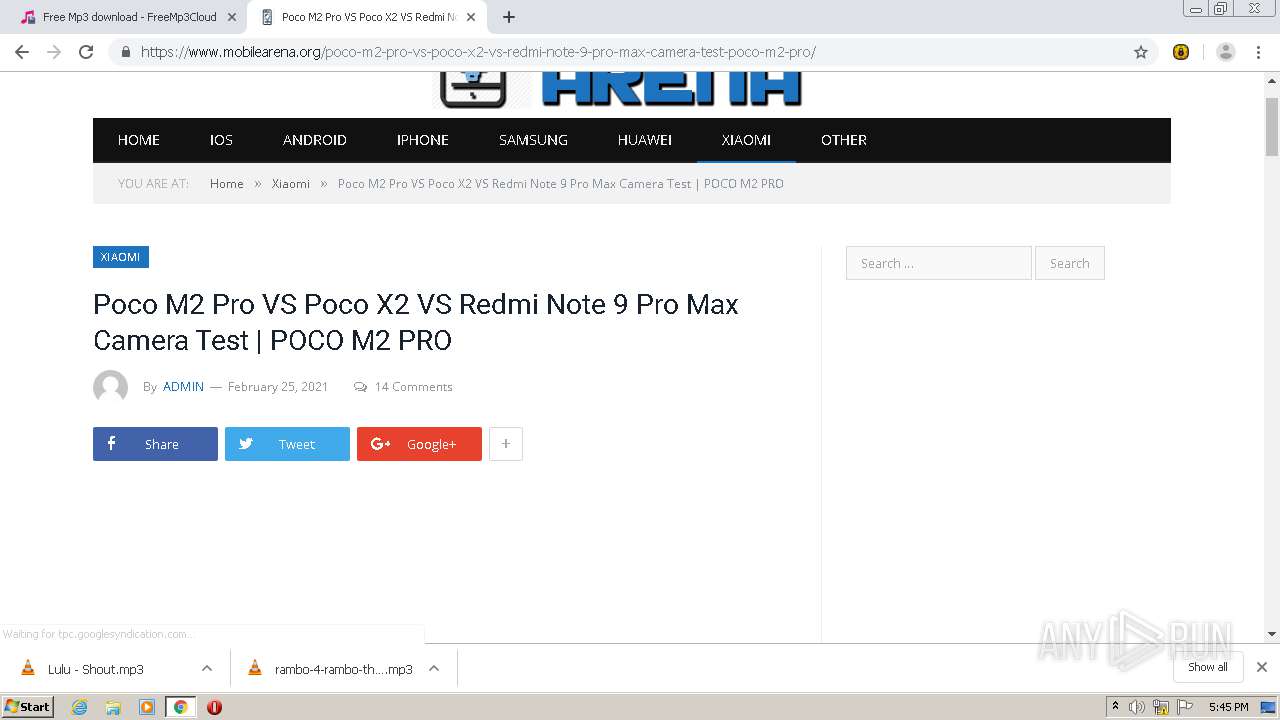Click the browser forward arrow
Image resolution: width=1280 pixels, height=720 pixels.
point(54,52)
